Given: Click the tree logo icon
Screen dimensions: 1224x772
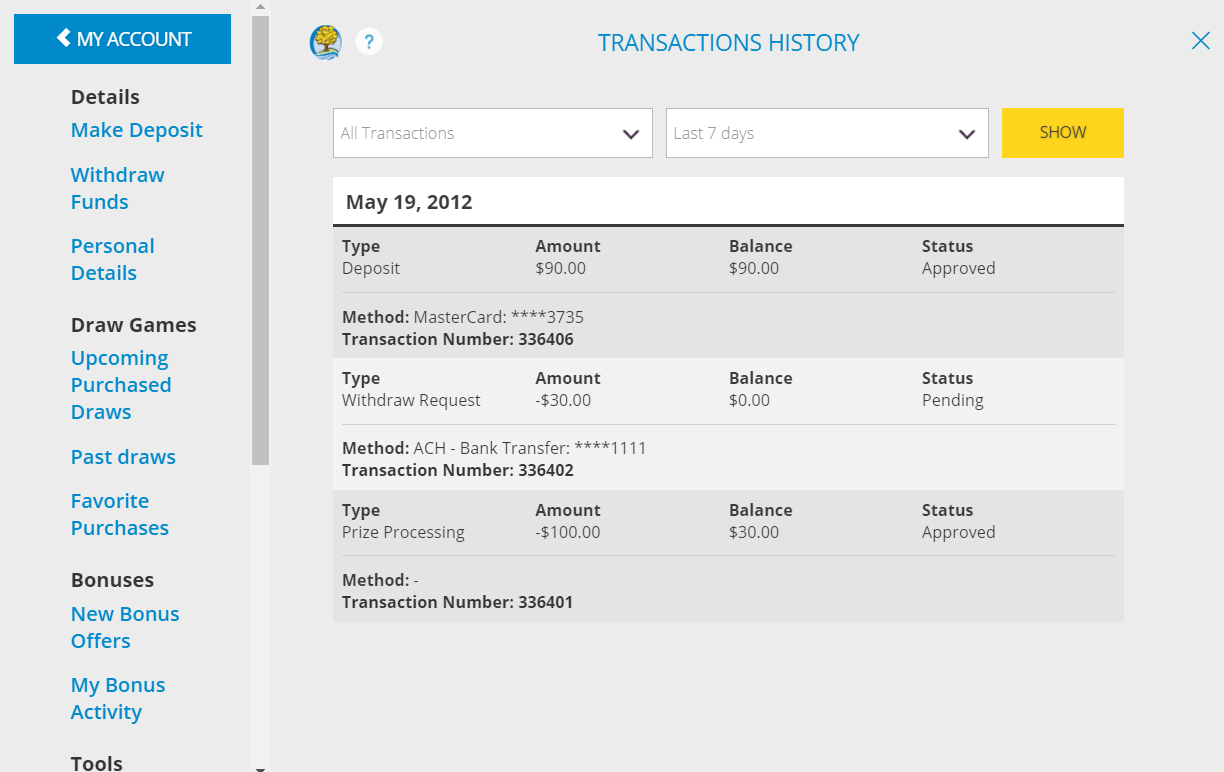Looking at the screenshot, I should tap(324, 43).
